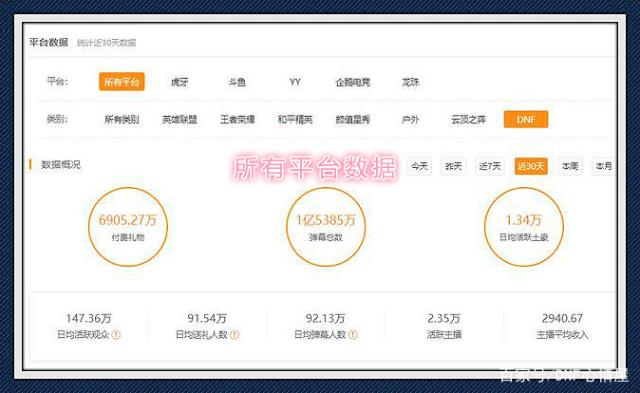Click the 91.54万 value
The height and width of the screenshot is (393, 640).
pyautogui.click(x=207, y=318)
